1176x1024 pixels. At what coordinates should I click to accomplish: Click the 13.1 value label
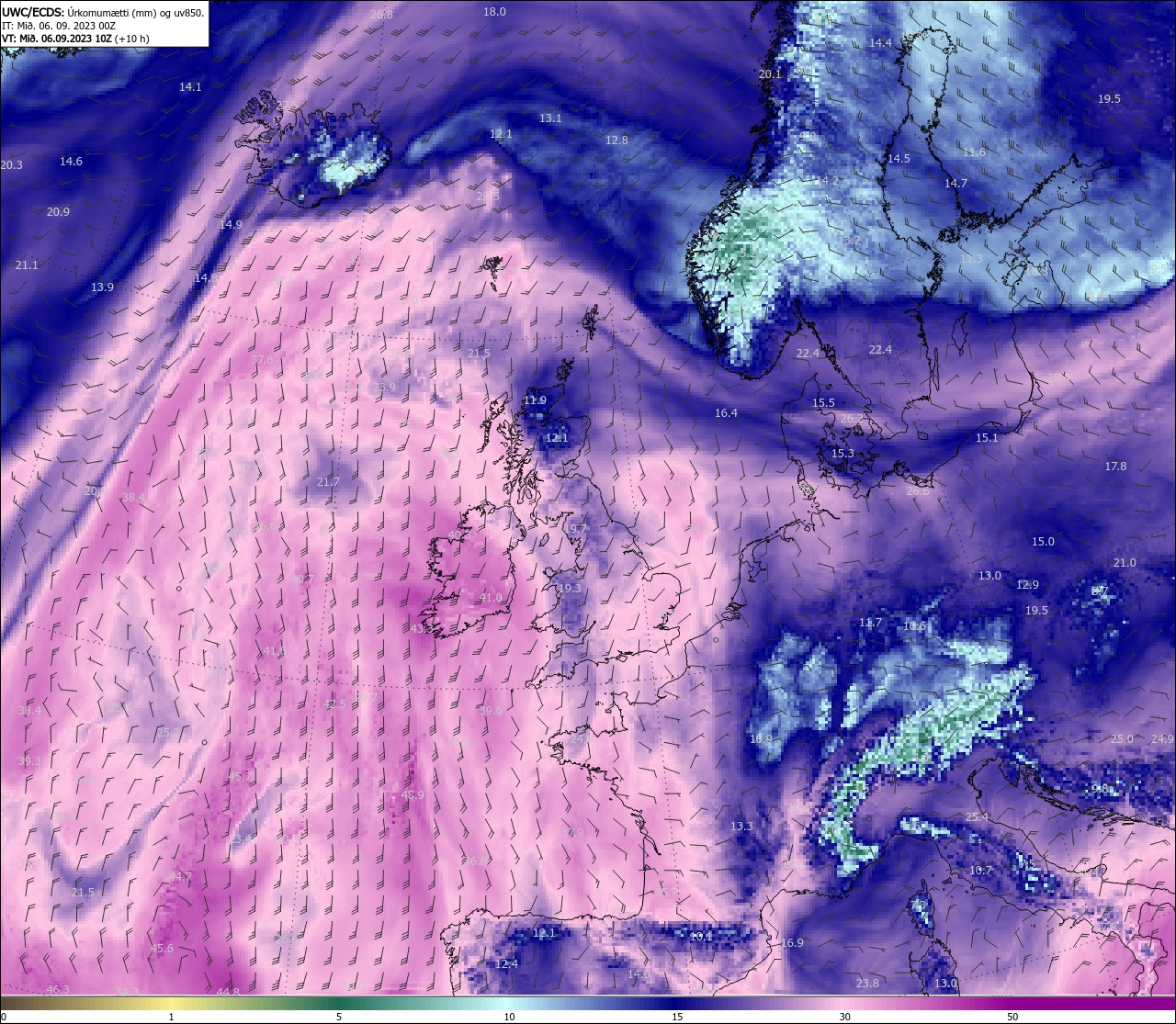(x=550, y=118)
